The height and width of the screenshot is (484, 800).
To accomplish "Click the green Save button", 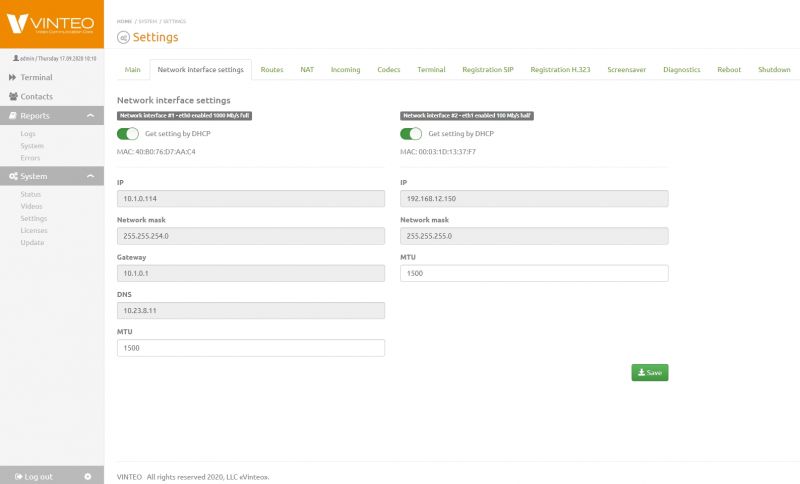I will [649, 372].
